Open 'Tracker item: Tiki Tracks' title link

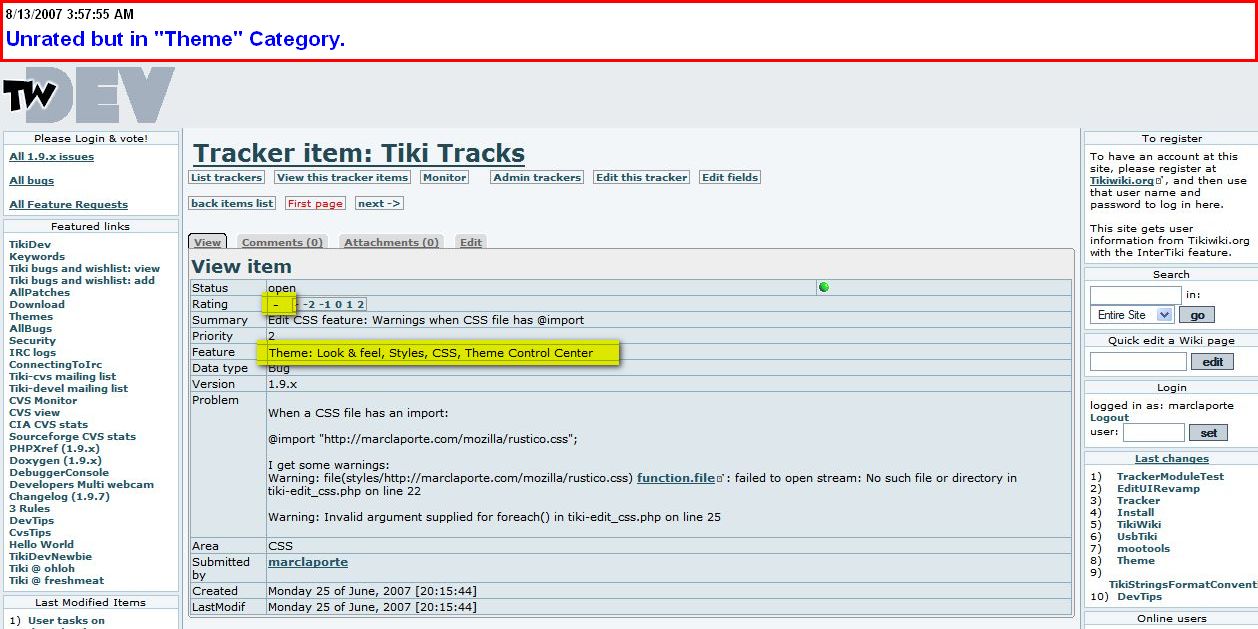coord(359,153)
